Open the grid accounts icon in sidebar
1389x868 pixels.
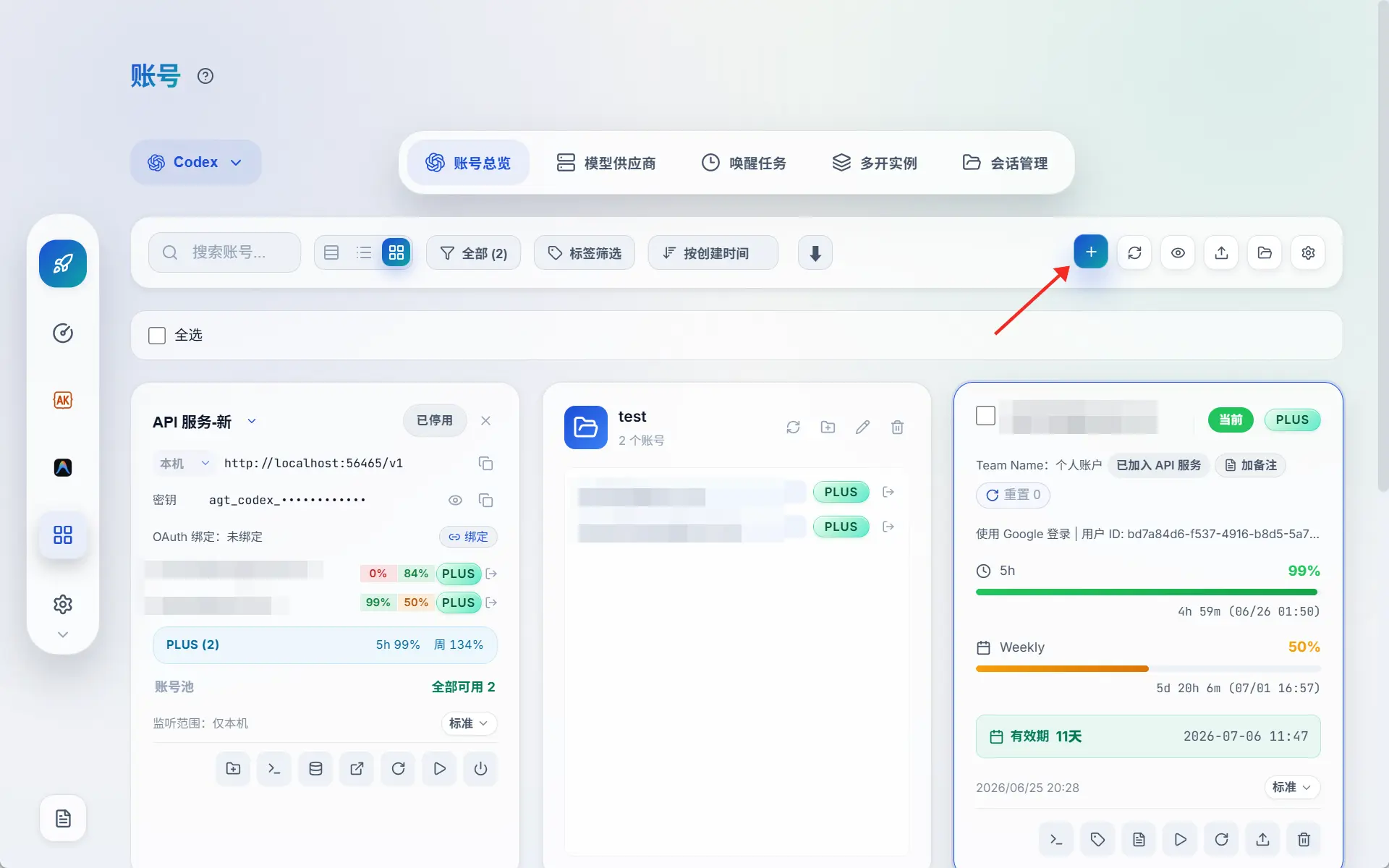63,535
